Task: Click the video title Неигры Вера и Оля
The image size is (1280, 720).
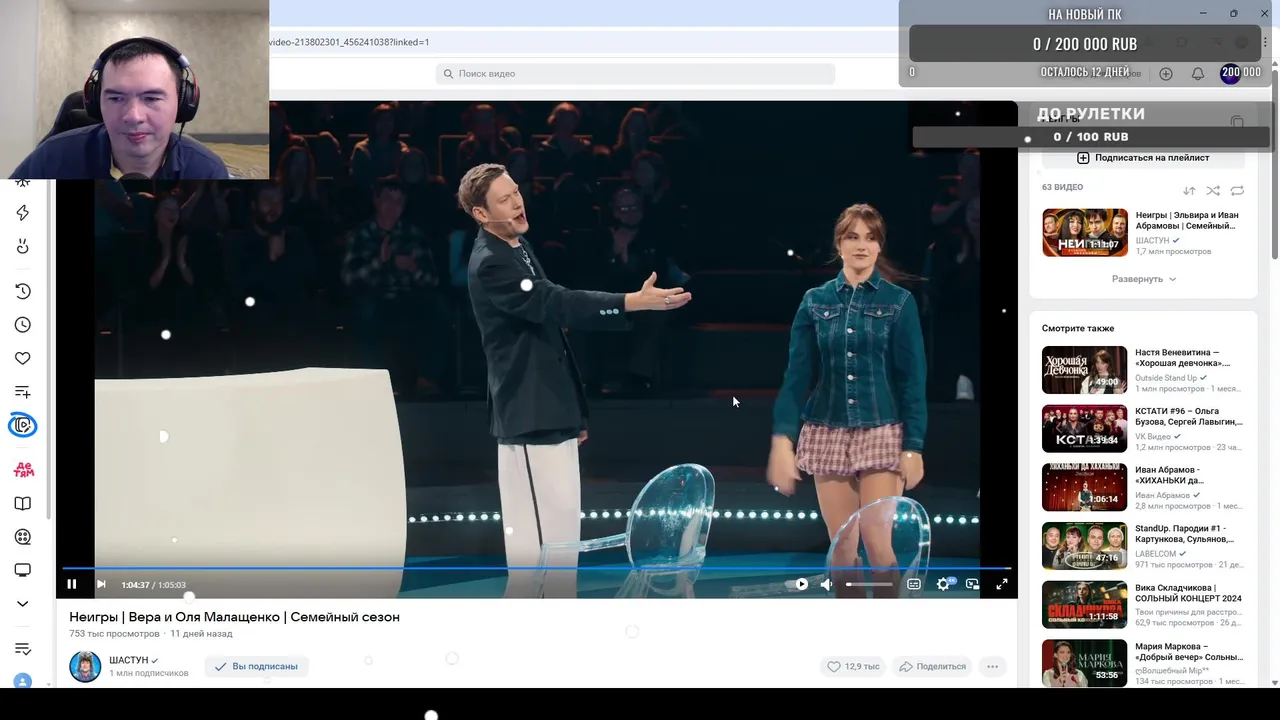Action: [x=234, y=617]
